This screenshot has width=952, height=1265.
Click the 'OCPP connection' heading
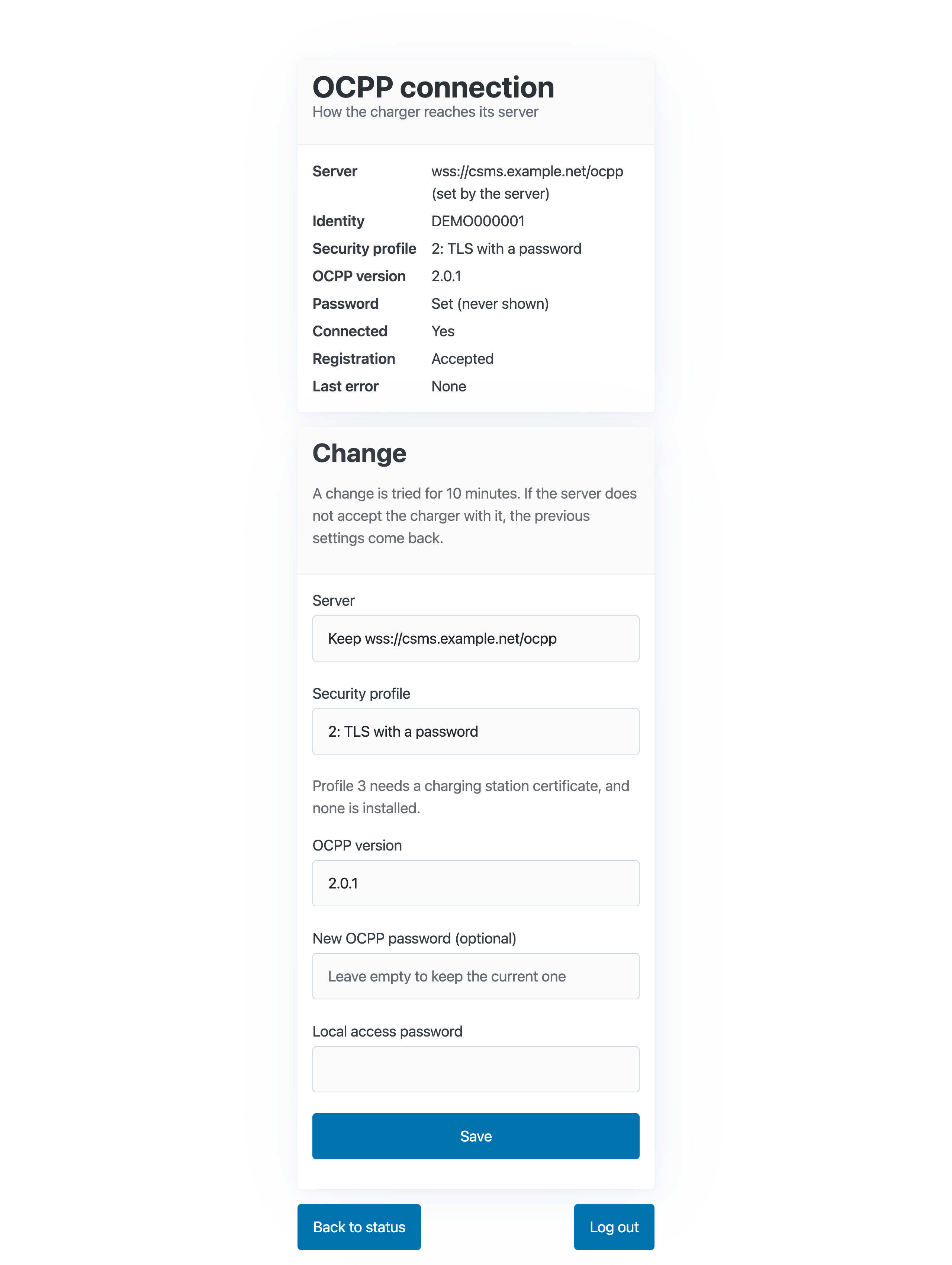433,87
